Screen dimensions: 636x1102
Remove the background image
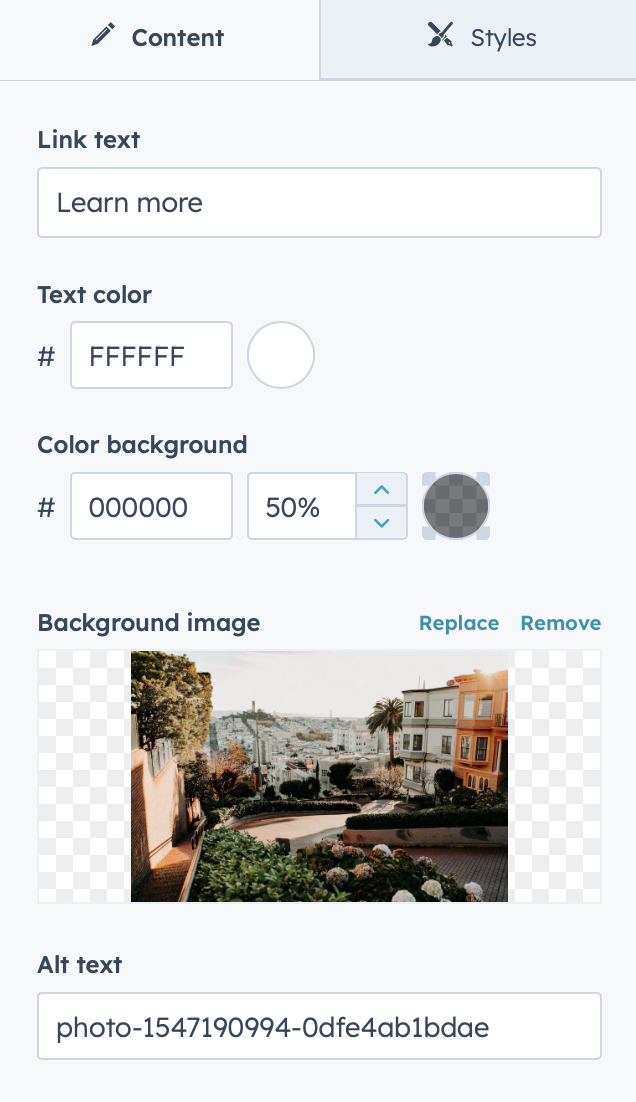click(x=561, y=623)
